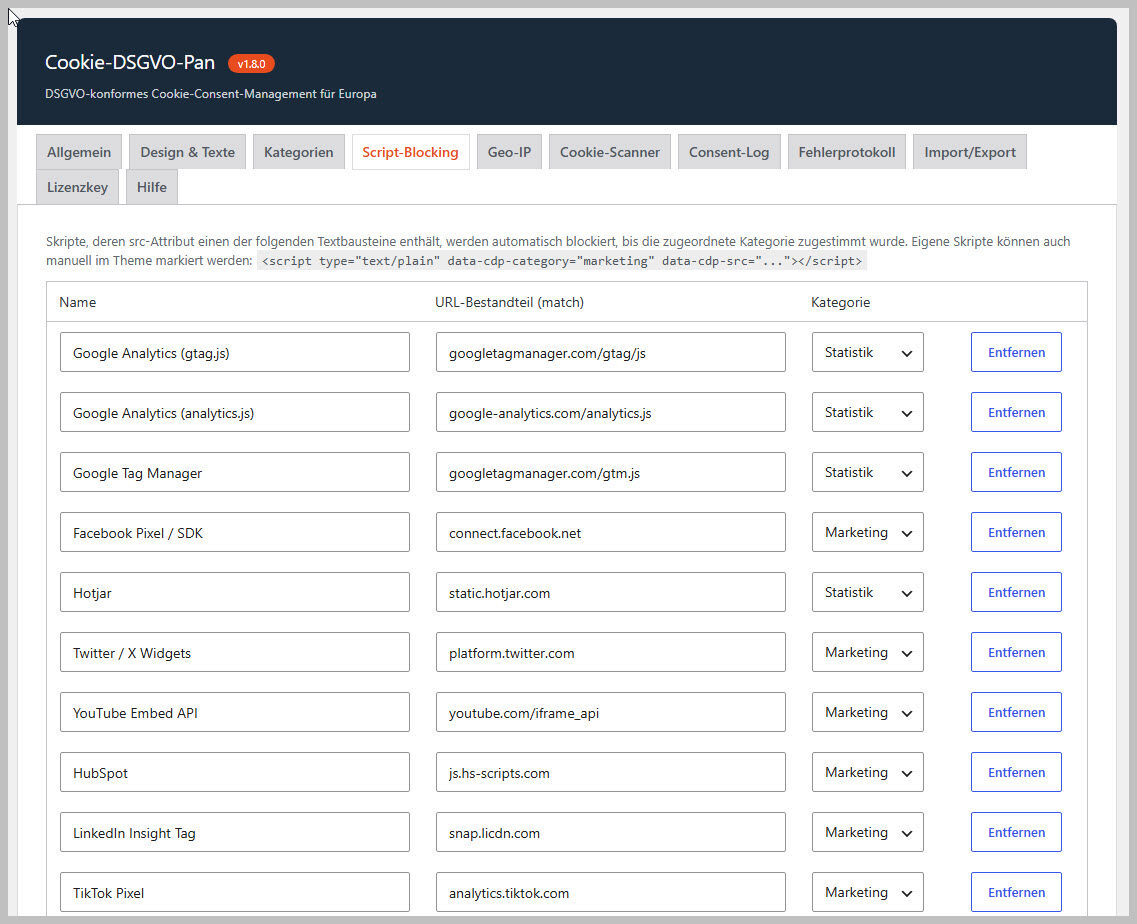Click the Kategorie column header
The height and width of the screenshot is (924, 1137).
pyautogui.click(x=840, y=302)
